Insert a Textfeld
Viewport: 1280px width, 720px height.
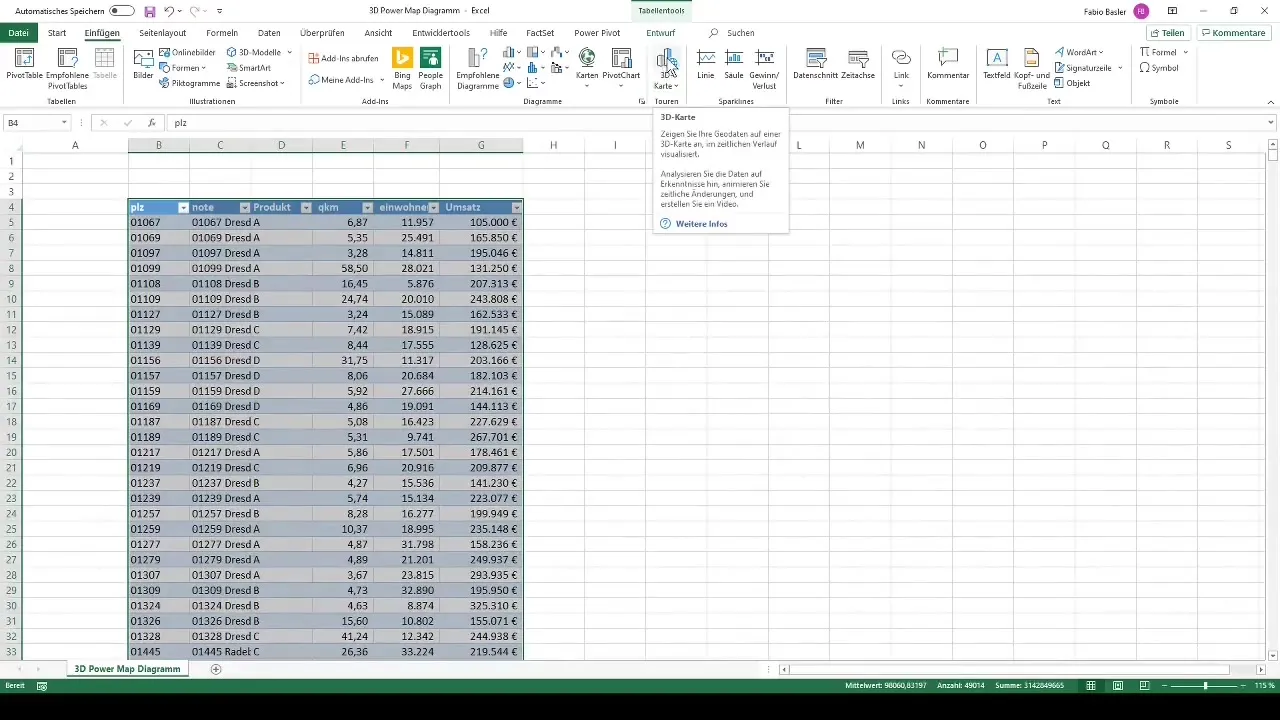[x=996, y=65]
